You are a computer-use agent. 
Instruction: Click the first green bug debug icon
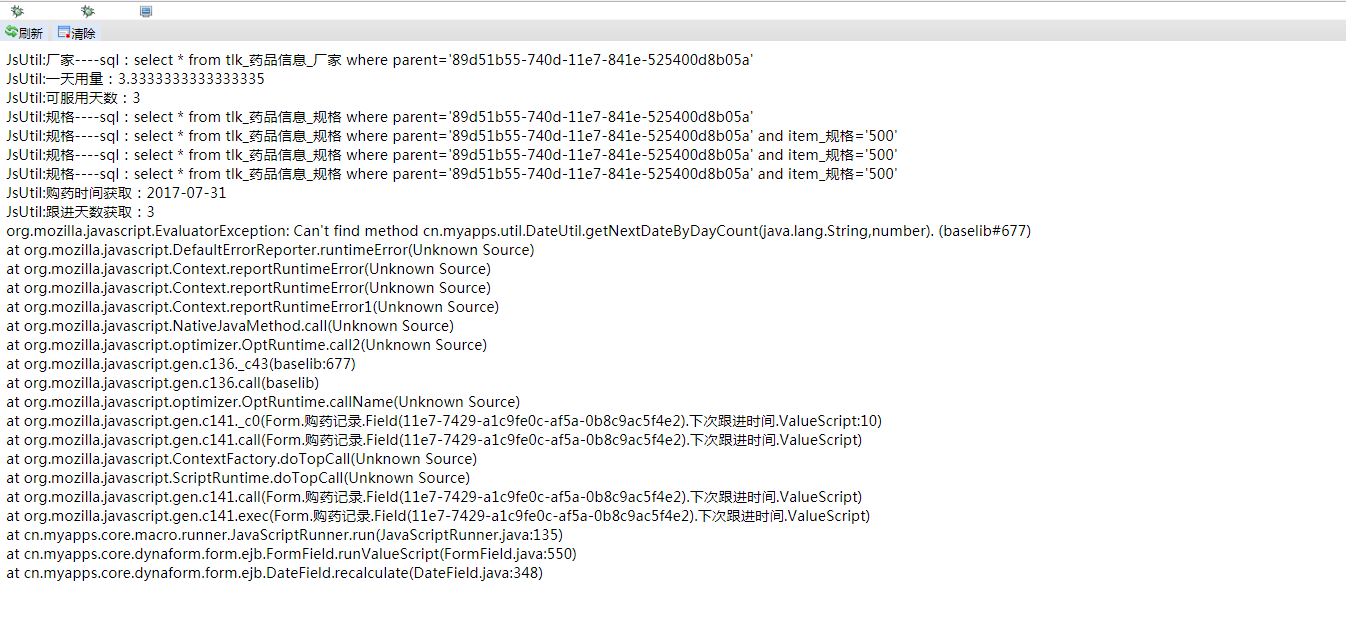[17, 11]
